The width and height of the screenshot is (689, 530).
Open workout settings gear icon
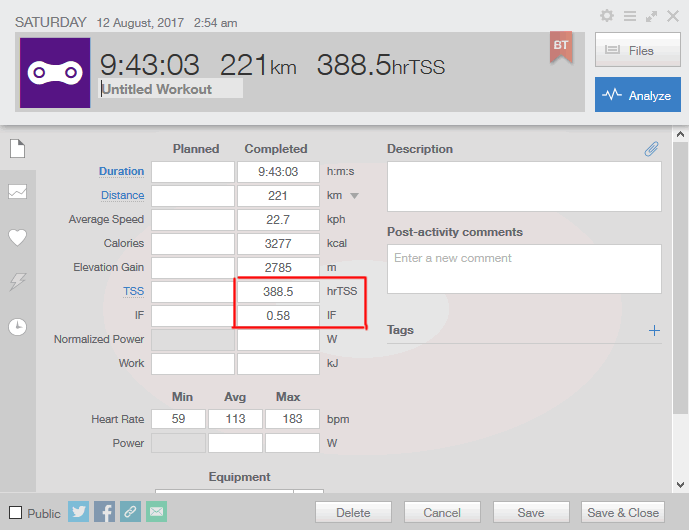607,16
